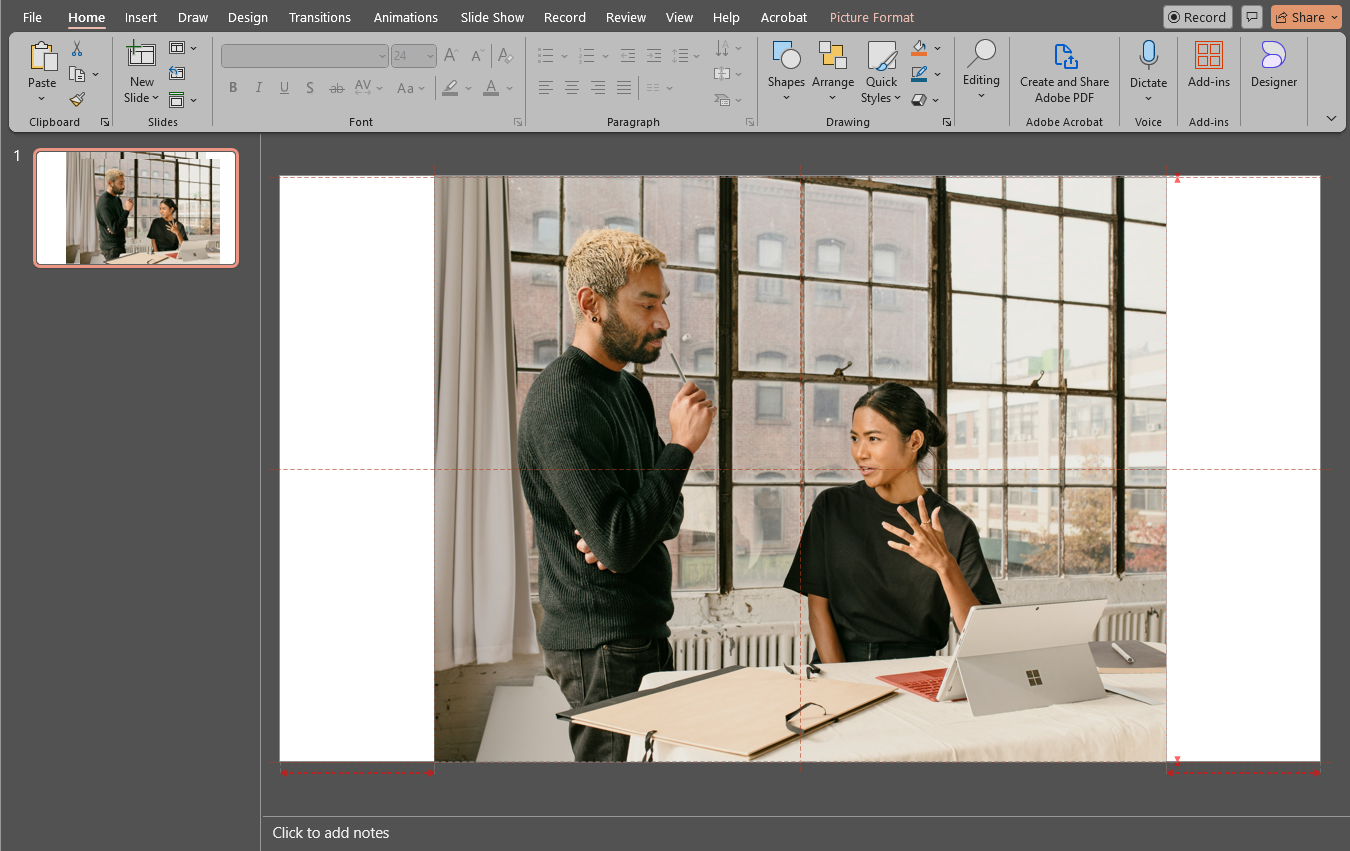Open Font dialog launcher
The height and width of the screenshot is (851, 1350).
click(x=518, y=122)
